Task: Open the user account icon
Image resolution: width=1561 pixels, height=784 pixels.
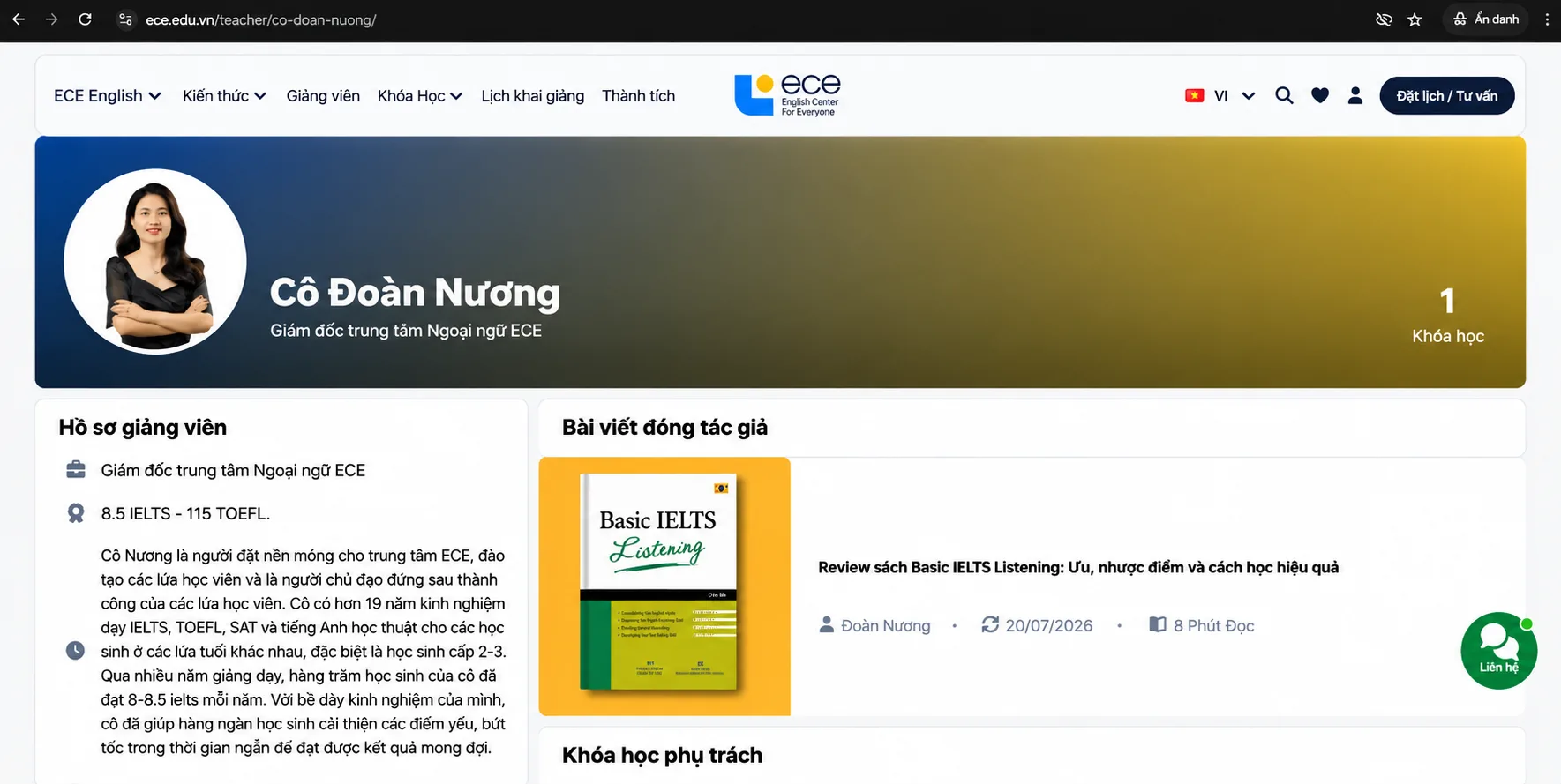Action: (x=1355, y=95)
